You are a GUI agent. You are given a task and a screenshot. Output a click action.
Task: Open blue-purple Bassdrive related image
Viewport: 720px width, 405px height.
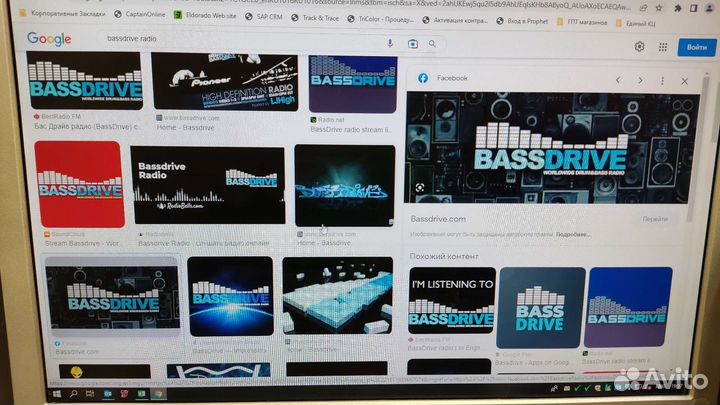[x=629, y=307]
